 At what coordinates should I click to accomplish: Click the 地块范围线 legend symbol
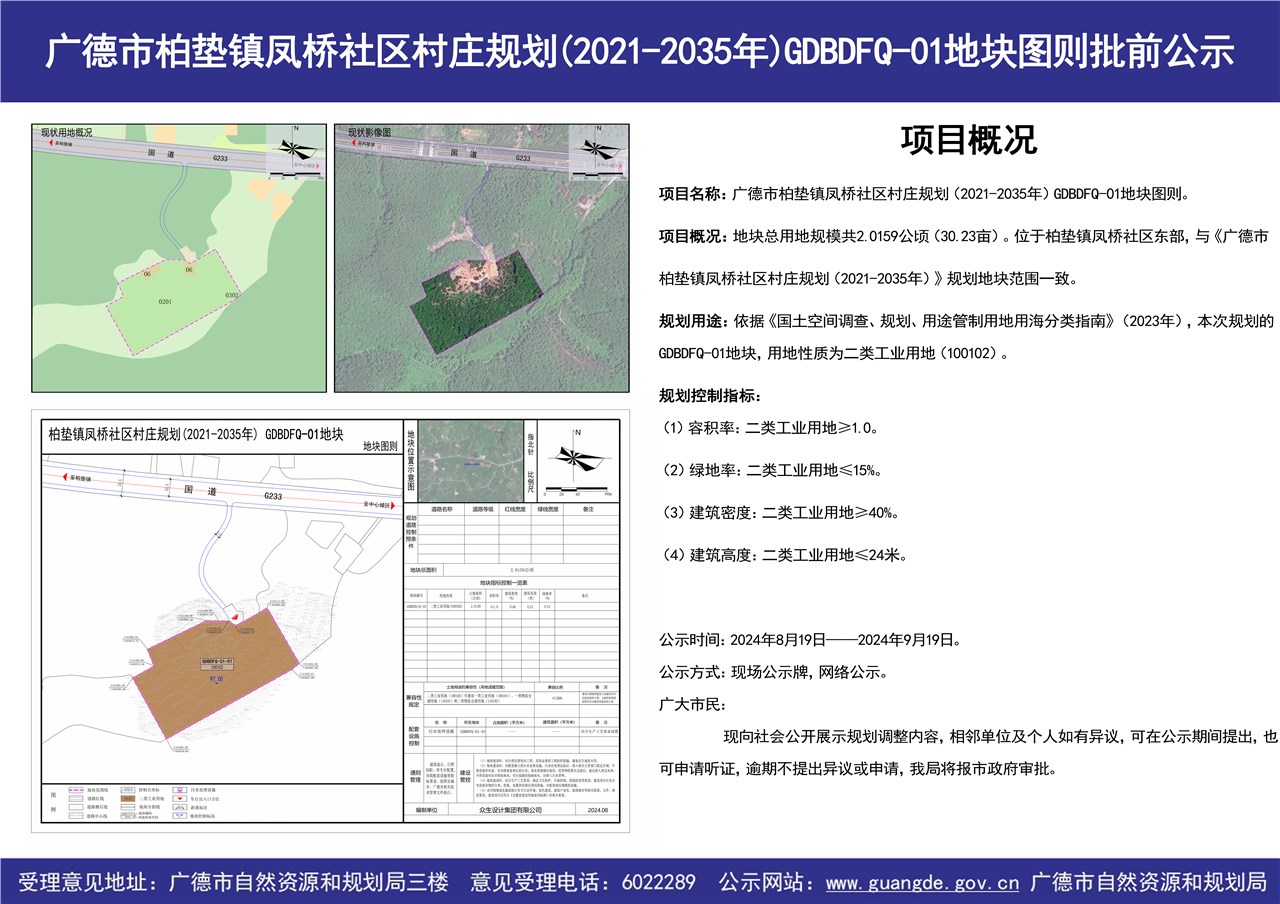click(x=76, y=790)
